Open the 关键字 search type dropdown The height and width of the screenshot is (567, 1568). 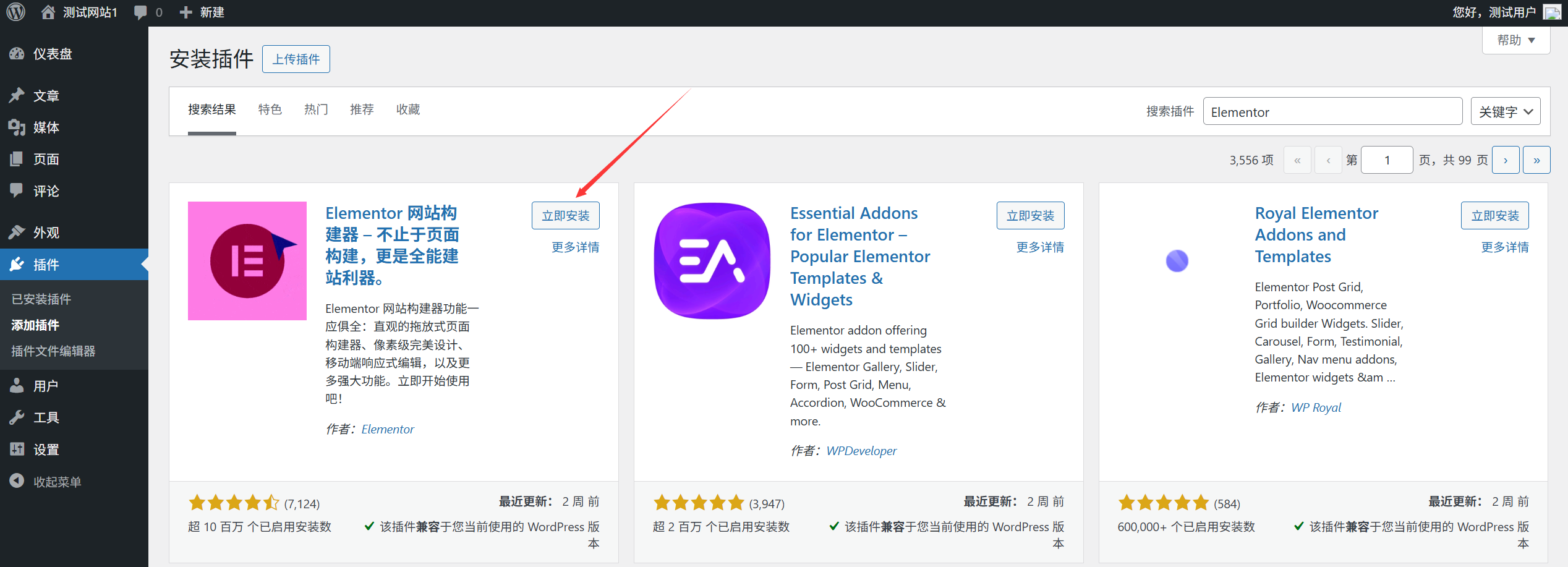[x=1505, y=111]
